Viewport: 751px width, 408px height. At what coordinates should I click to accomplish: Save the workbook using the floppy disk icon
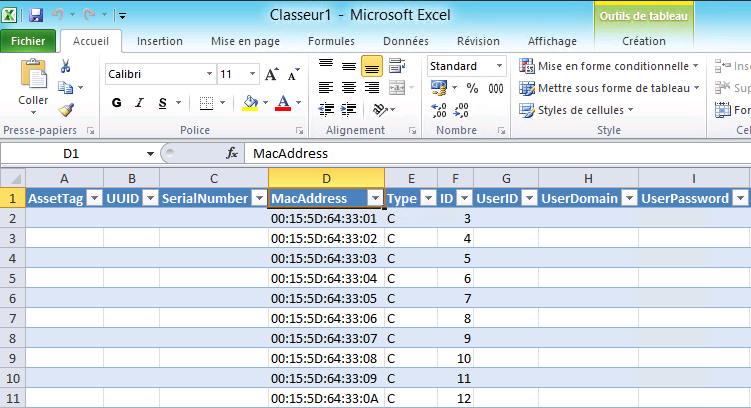coord(37,15)
